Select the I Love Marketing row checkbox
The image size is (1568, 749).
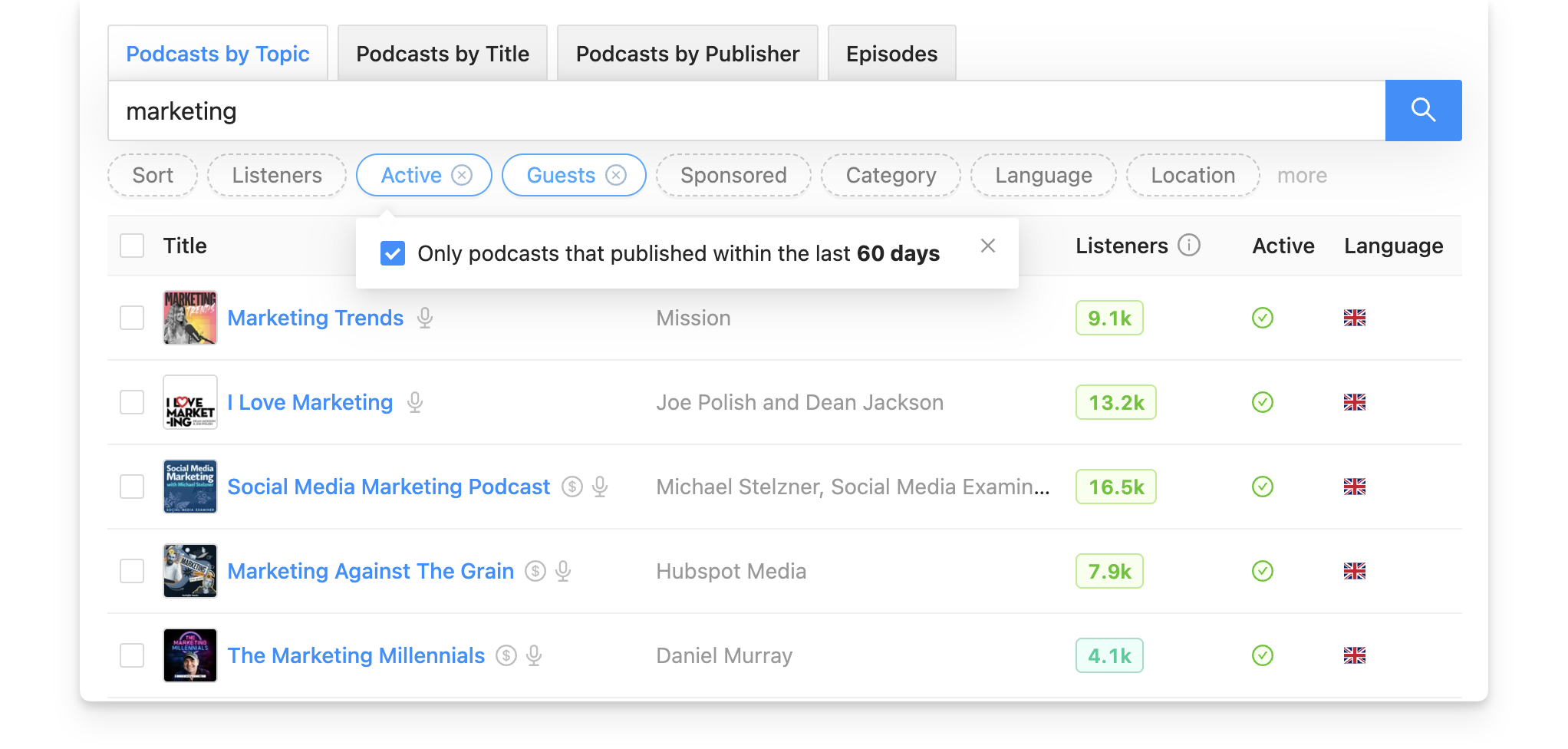132,402
